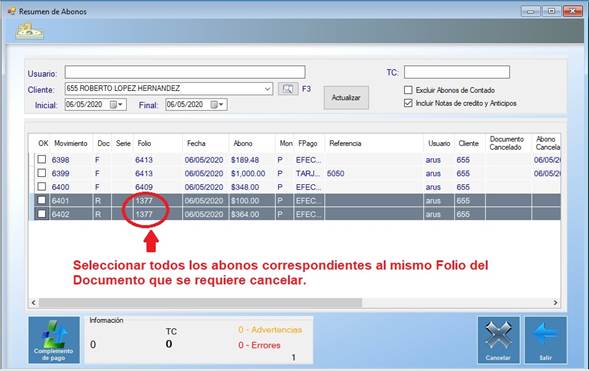Close the Resumen de Abonos window
The height and width of the screenshot is (371, 589).
(572, 11)
